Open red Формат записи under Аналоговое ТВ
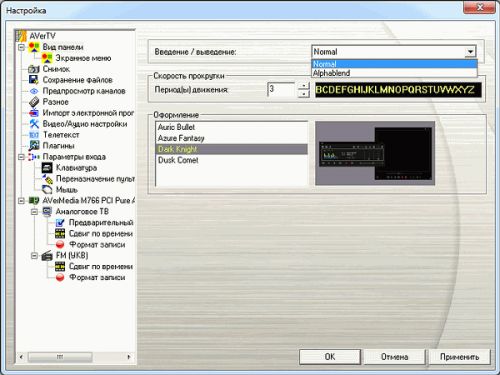The height and width of the screenshot is (375, 500). (60, 244)
